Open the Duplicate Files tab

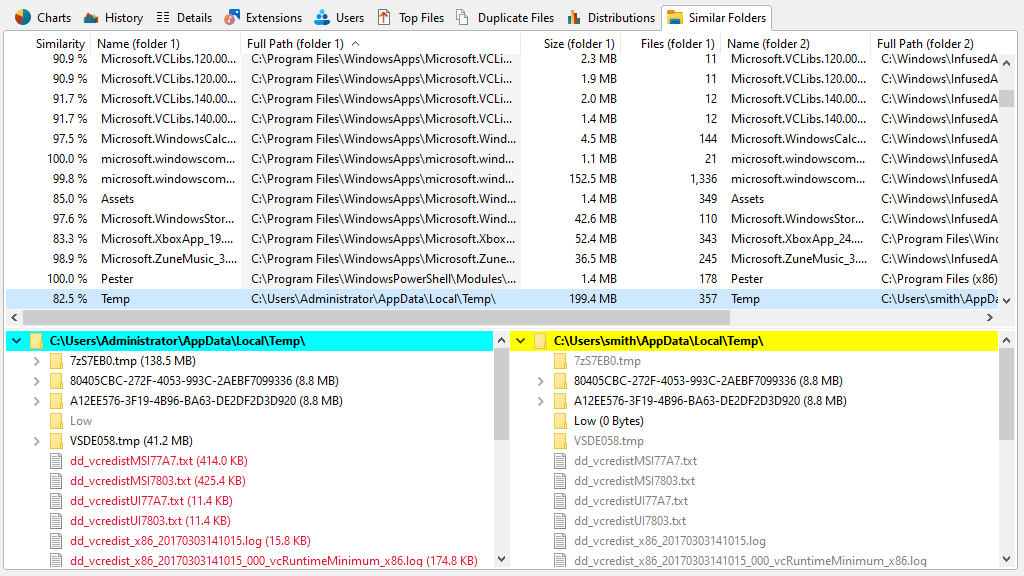click(505, 18)
